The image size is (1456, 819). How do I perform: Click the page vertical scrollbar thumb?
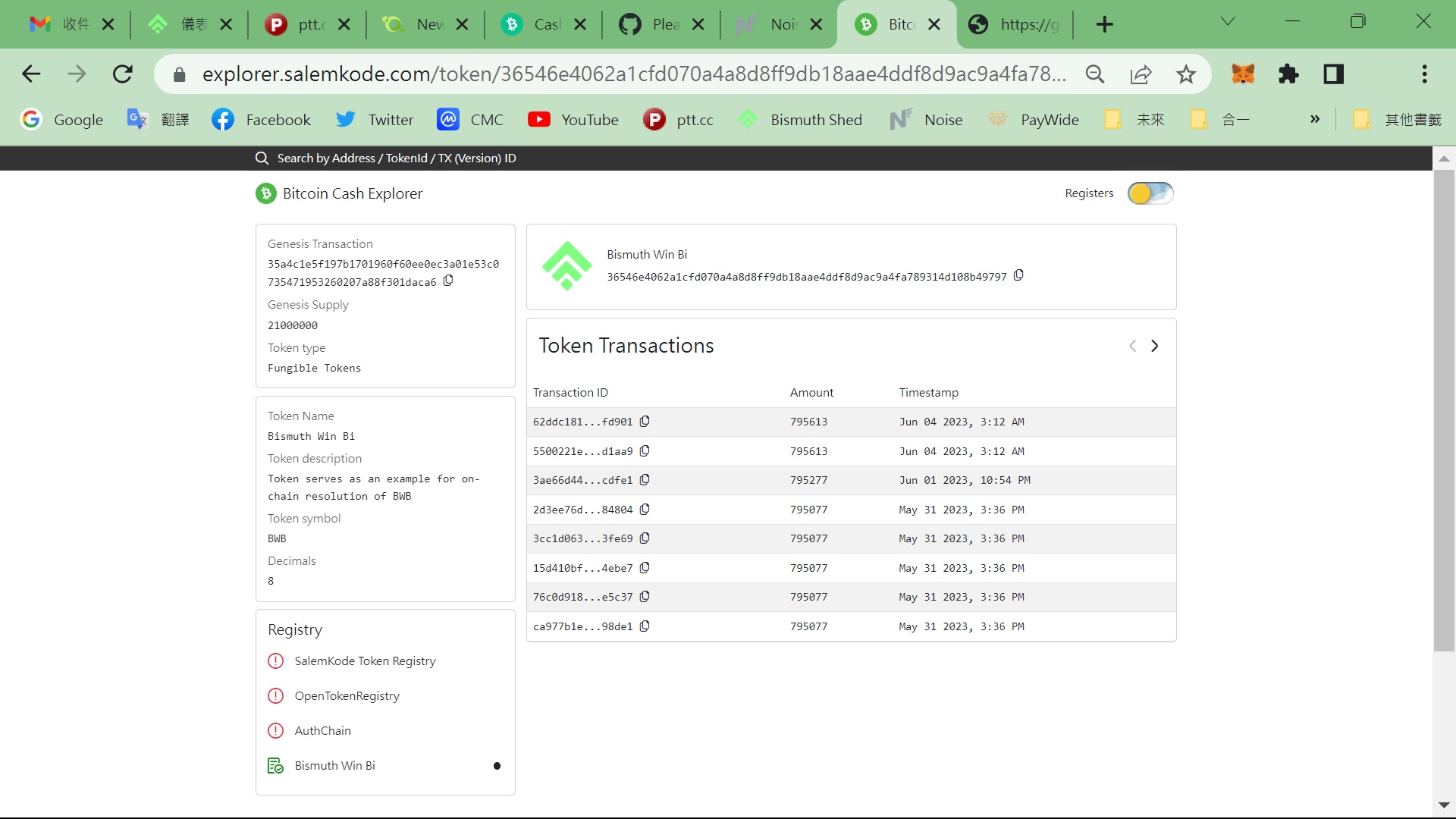(1444, 410)
